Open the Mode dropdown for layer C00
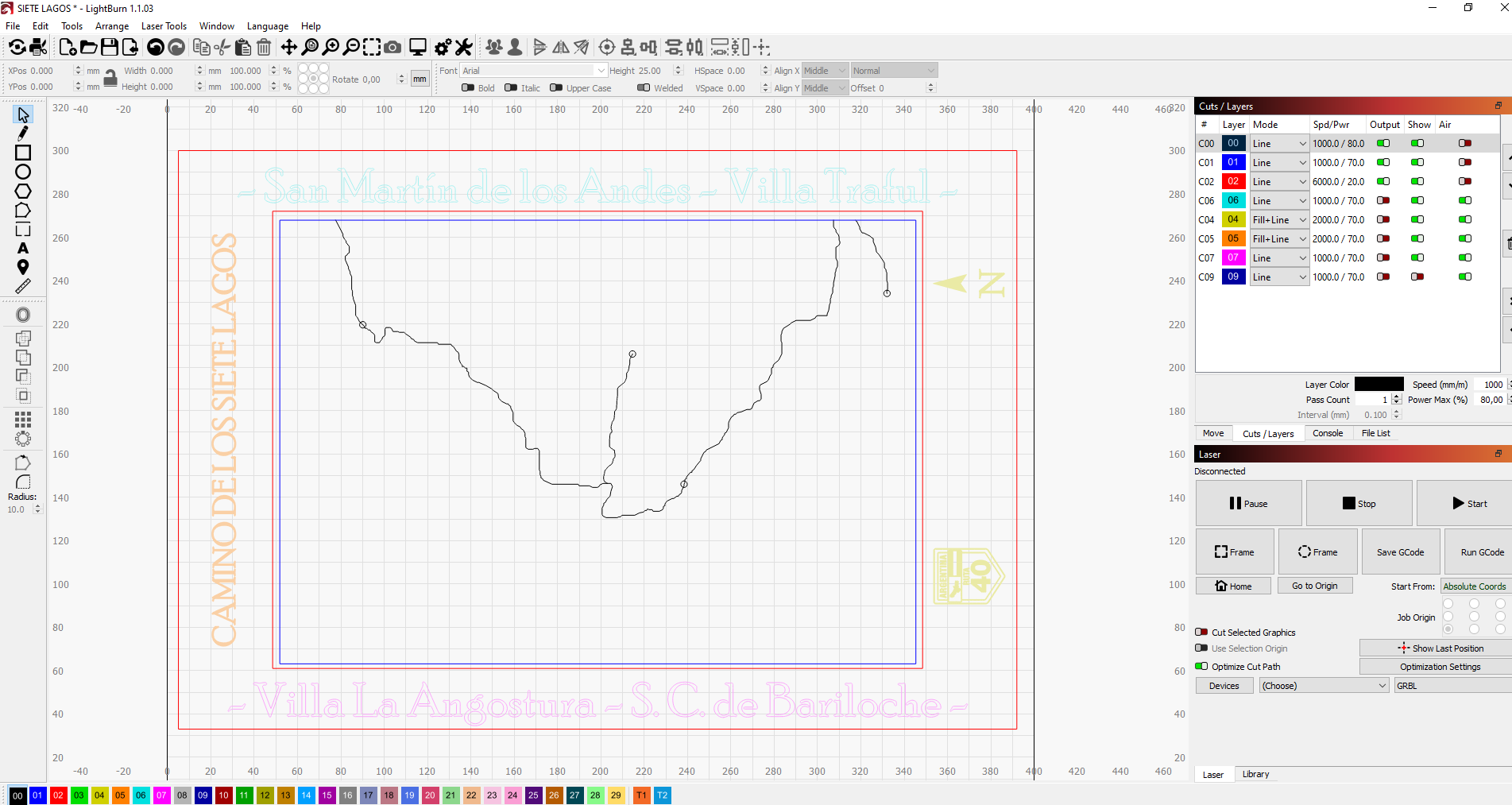 [1279, 143]
